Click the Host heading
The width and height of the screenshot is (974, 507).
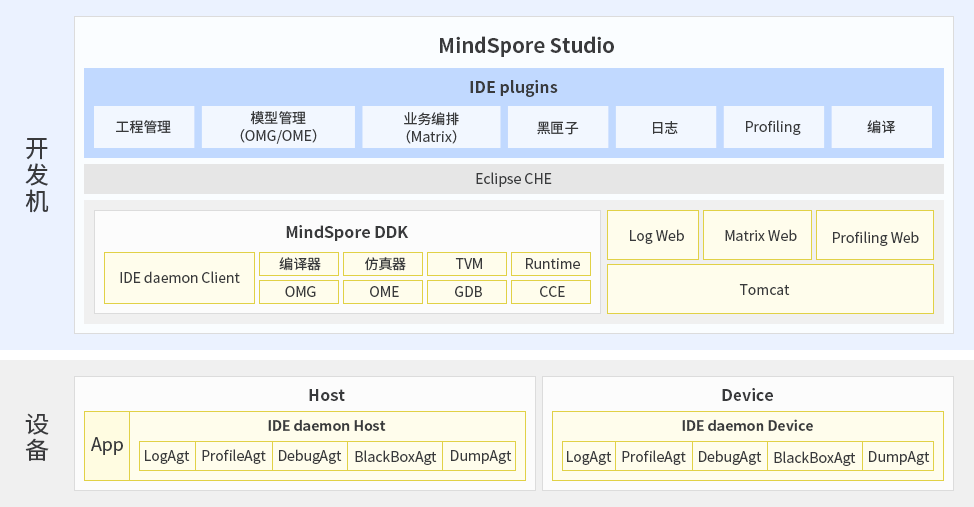point(327,395)
